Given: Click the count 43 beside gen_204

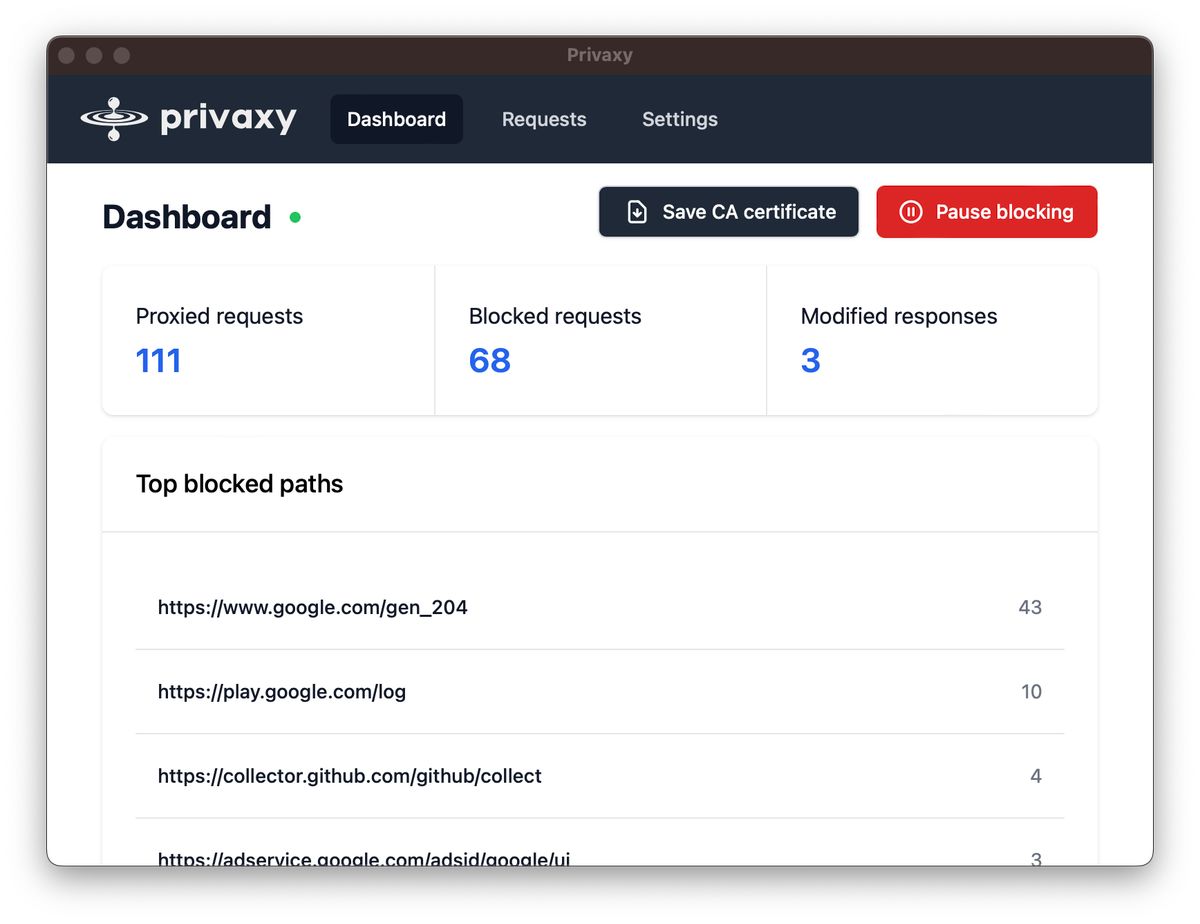Looking at the screenshot, I should 1029,607.
